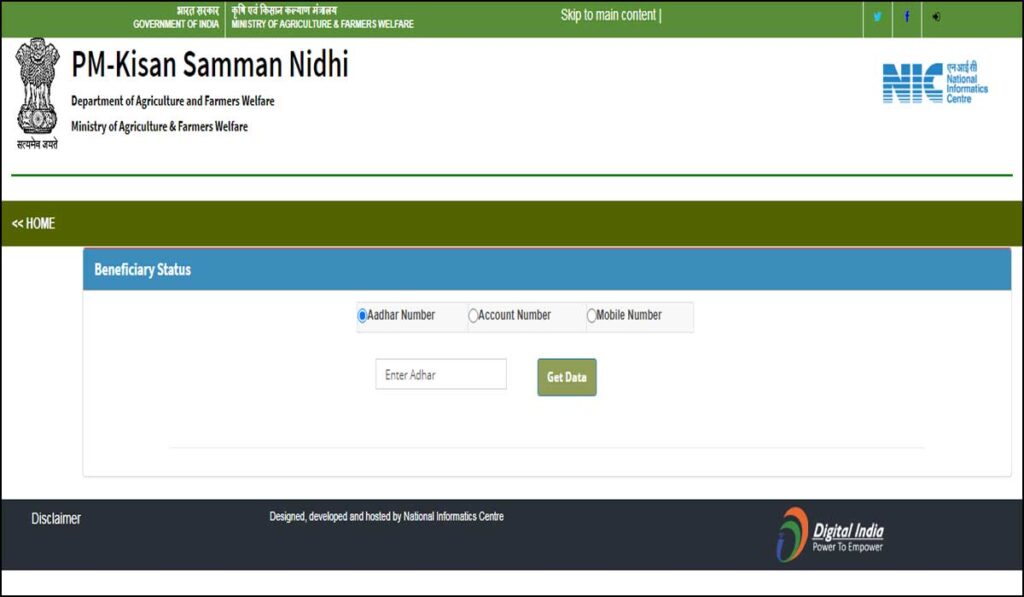Select the Account Number radio button
The image size is (1024, 597).
point(472,315)
